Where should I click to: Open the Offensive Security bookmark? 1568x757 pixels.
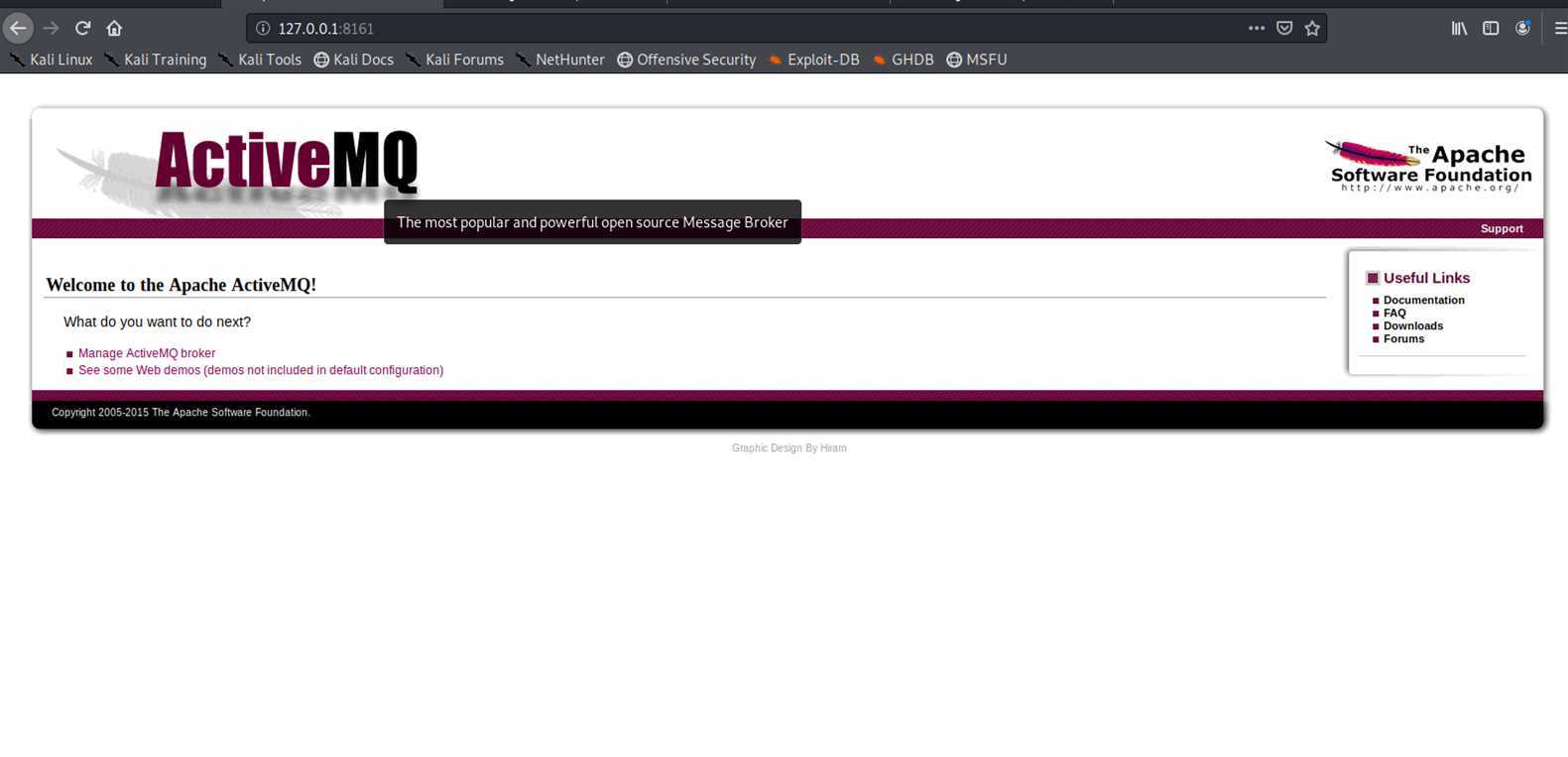coord(686,60)
